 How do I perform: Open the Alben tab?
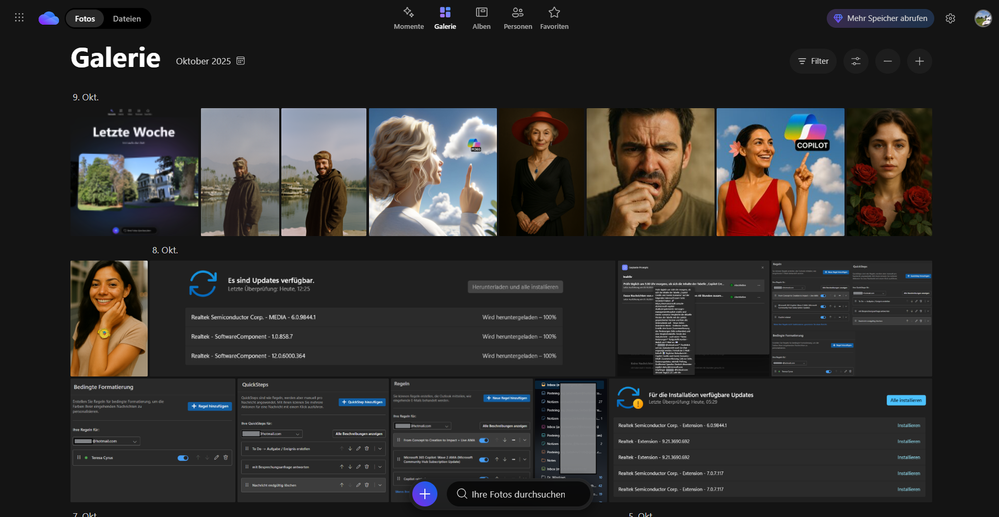click(481, 18)
